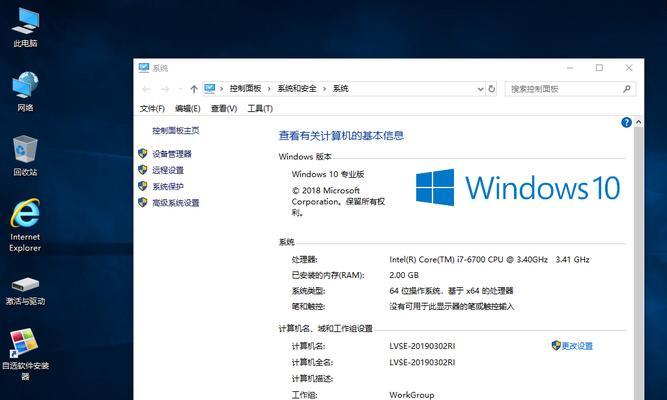
Task: Click 系统 in the breadcrumb path
Action: coord(341,89)
